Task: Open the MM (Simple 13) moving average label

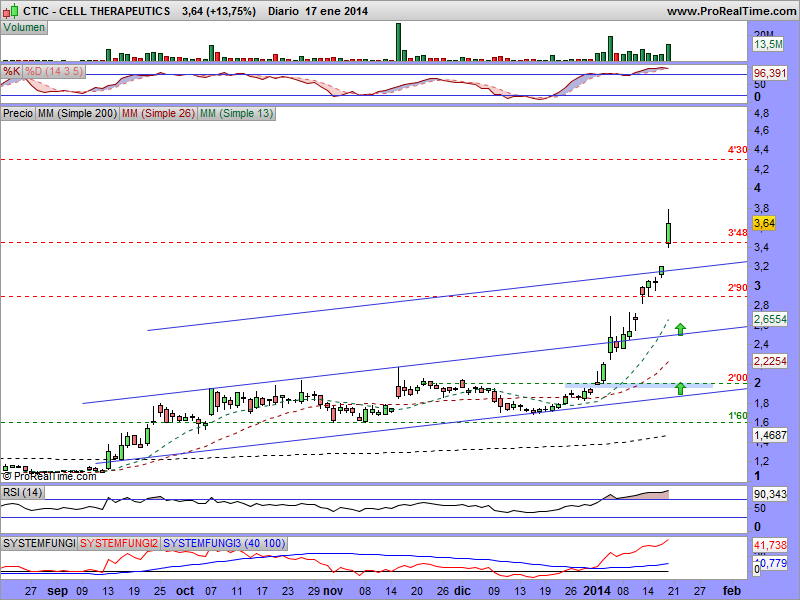Action: click(236, 113)
